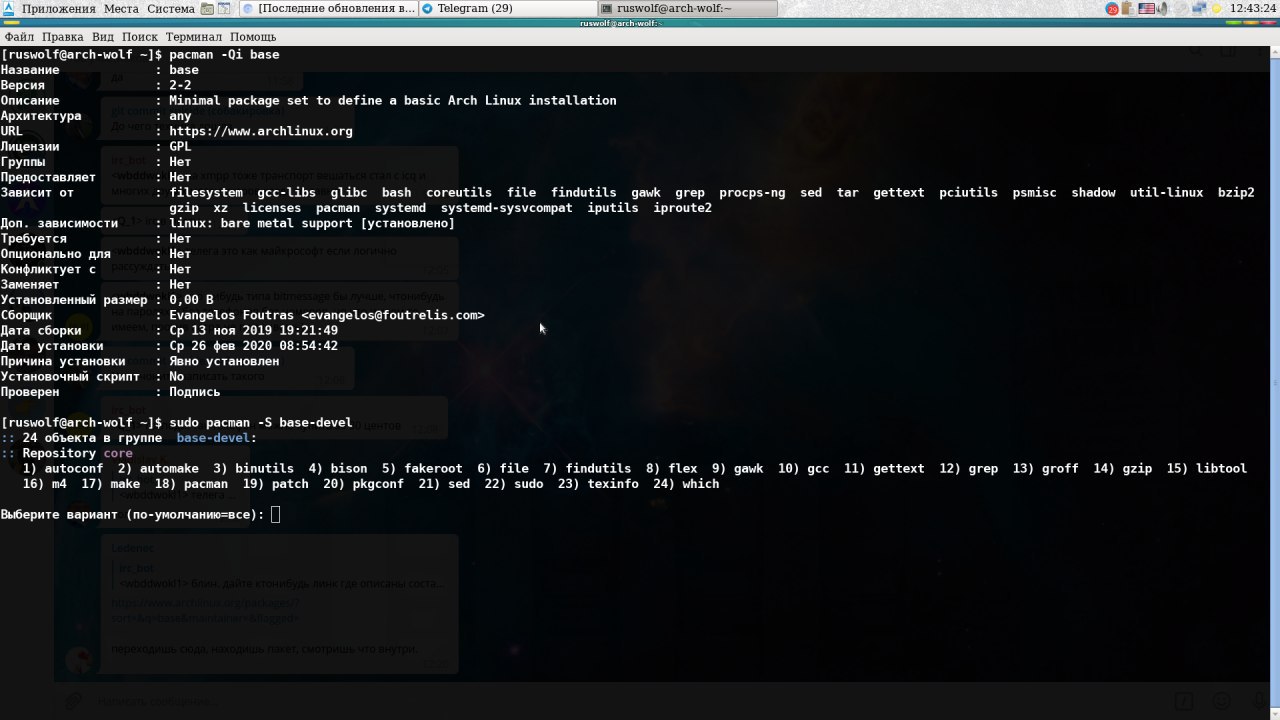Image resolution: width=1280 pixels, height=720 pixels.
Task: Select the ruswolf@arch-wolf terminal taskbar button
Action: pos(688,9)
